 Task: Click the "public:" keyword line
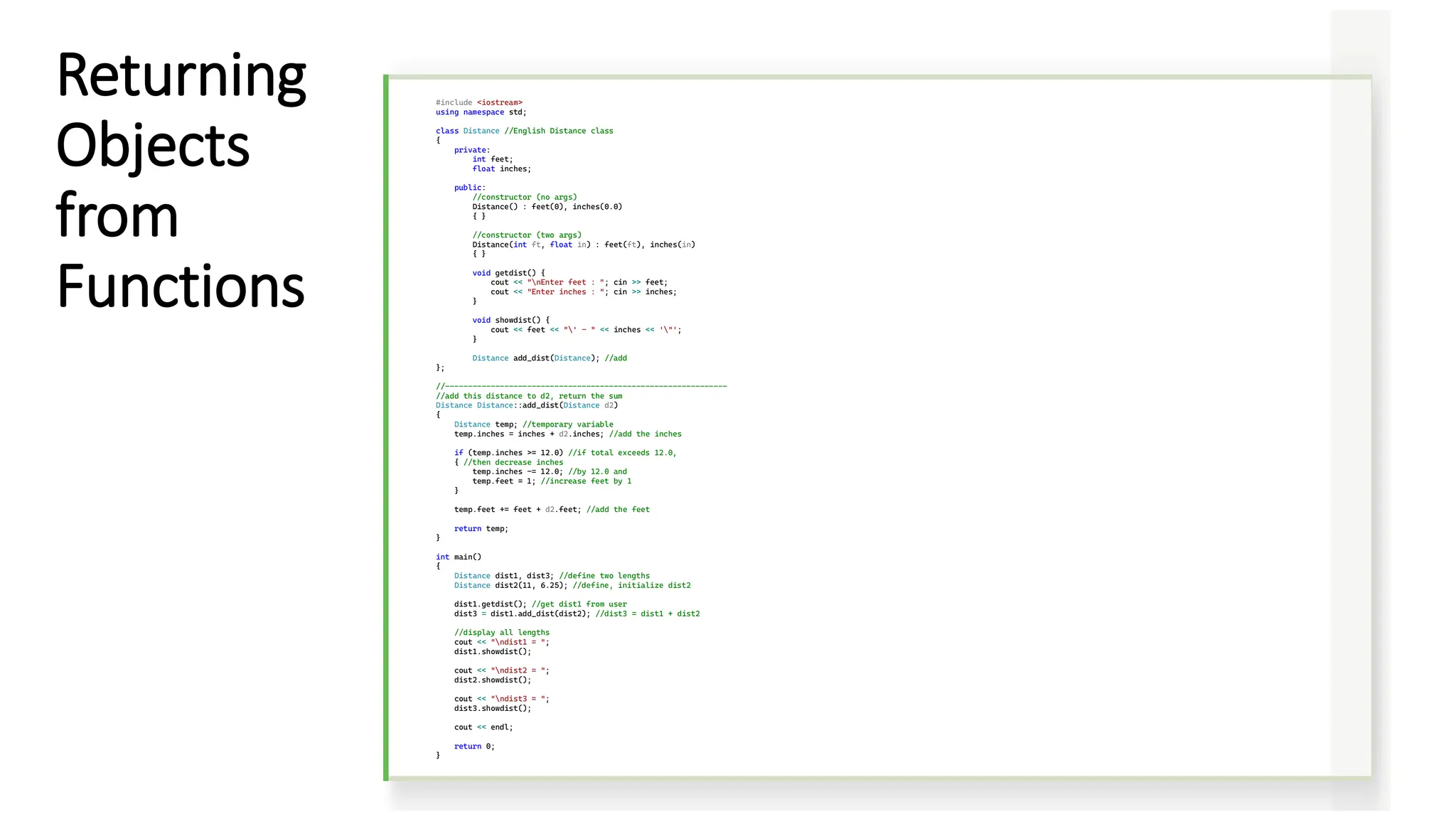[x=470, y=188]
